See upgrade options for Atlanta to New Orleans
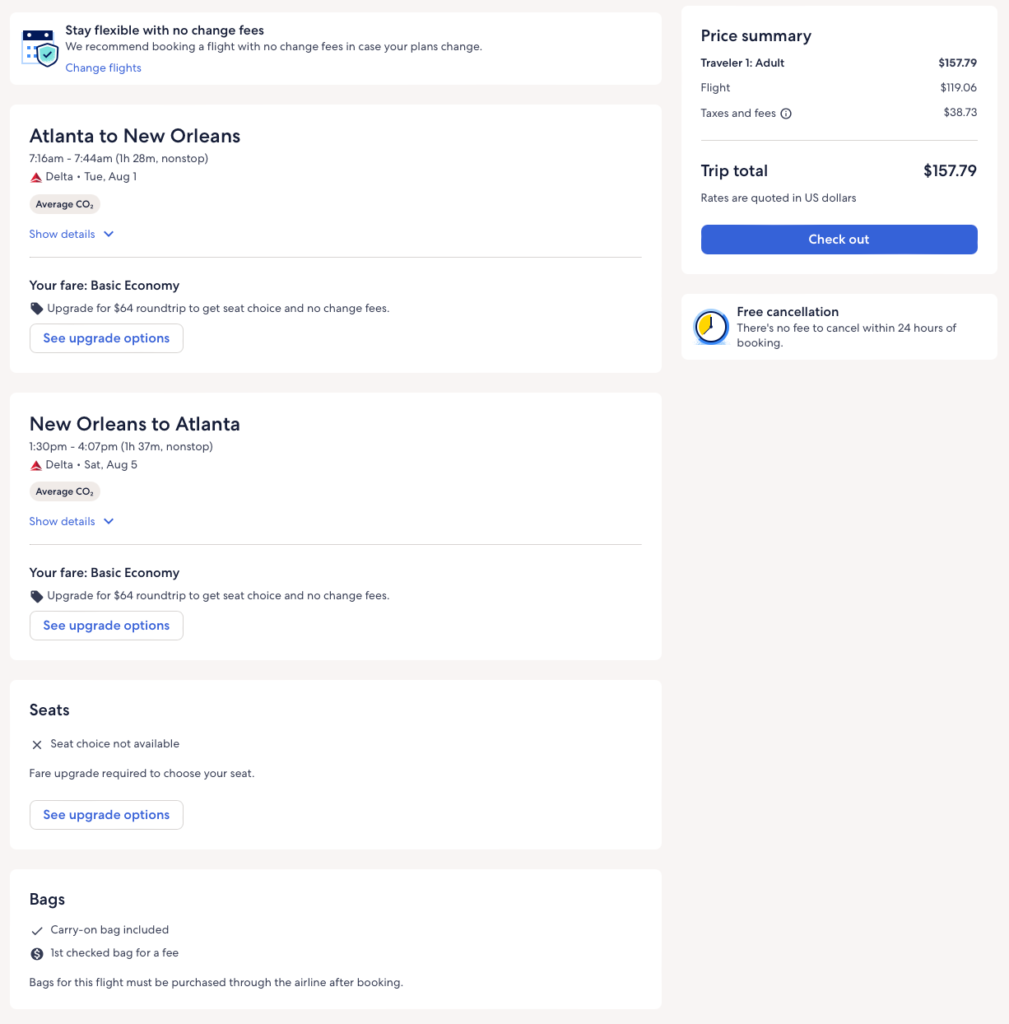Image resolution: width=1009 pixels, height=1024 pixels. tap(106, 338)
